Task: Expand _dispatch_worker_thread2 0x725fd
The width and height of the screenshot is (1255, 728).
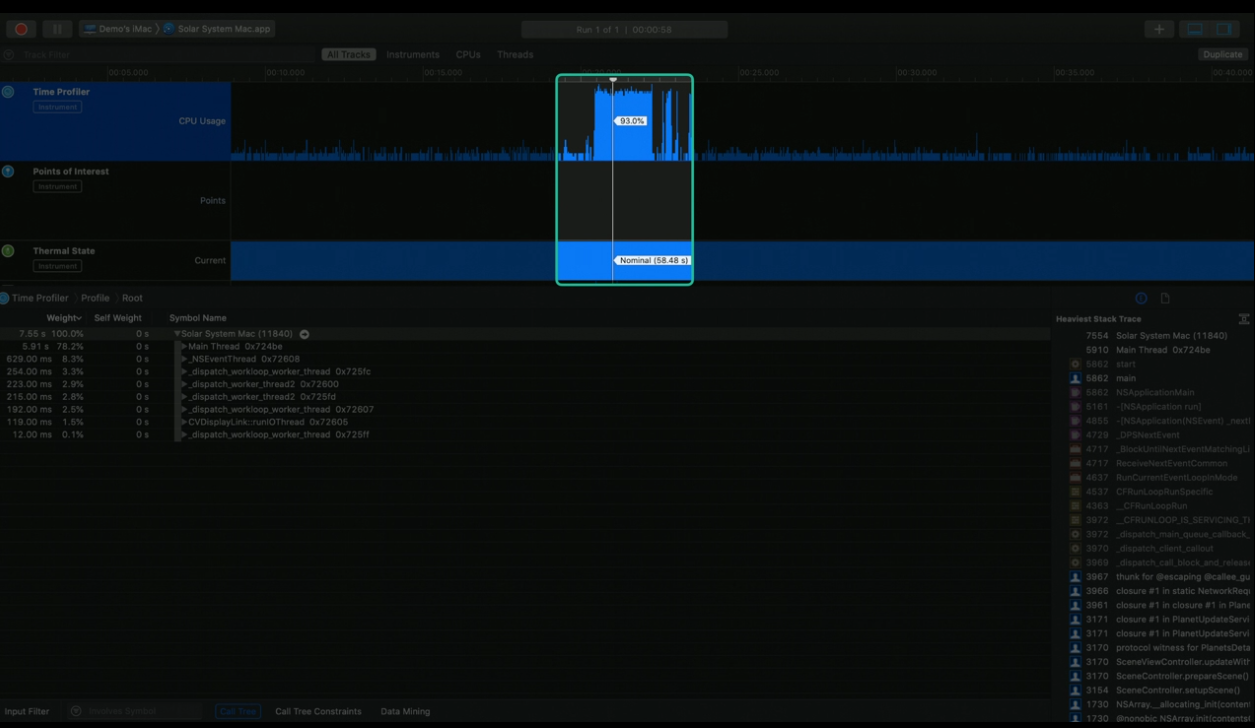Action: tap(184, 397)
